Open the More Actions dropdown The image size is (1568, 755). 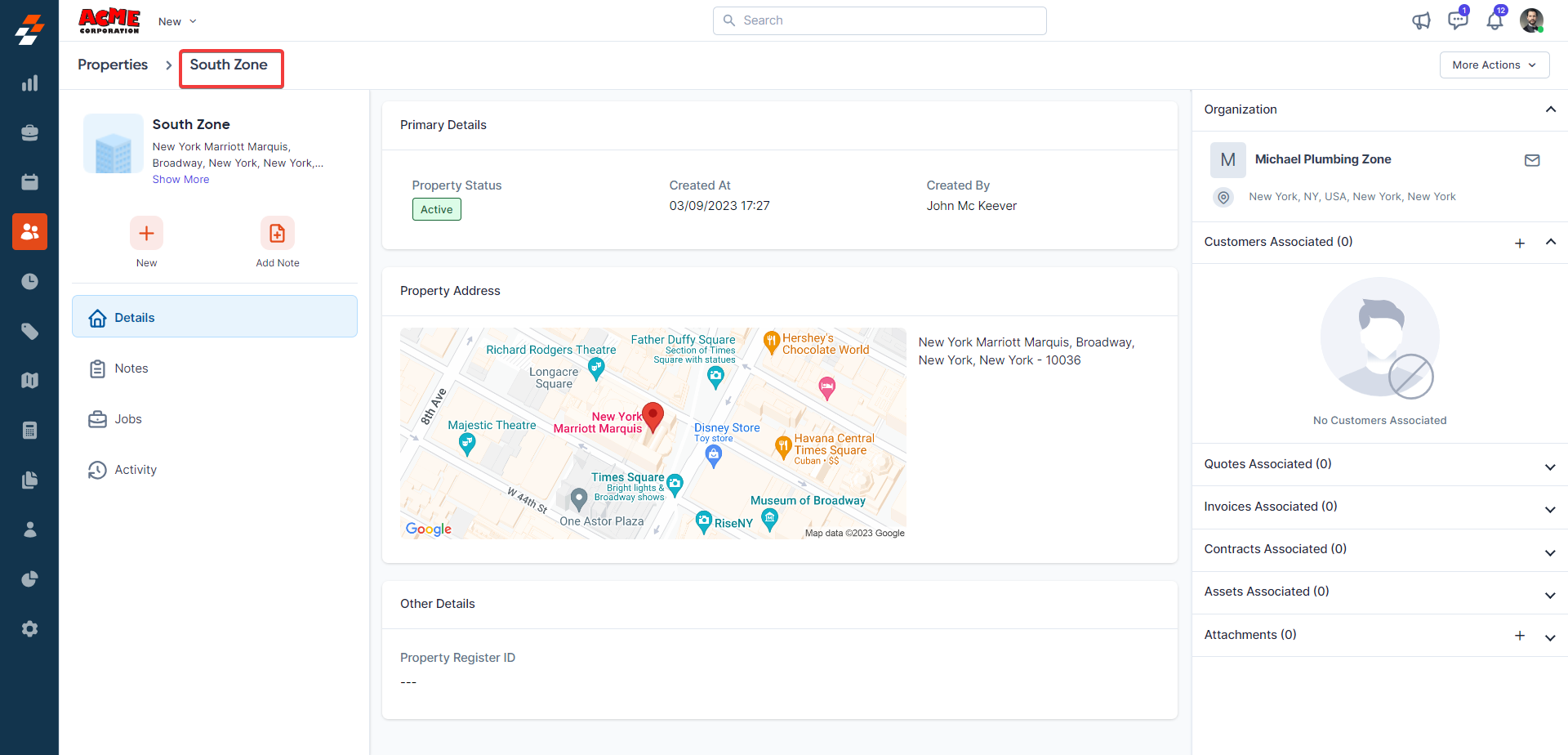coord(1494,65)
